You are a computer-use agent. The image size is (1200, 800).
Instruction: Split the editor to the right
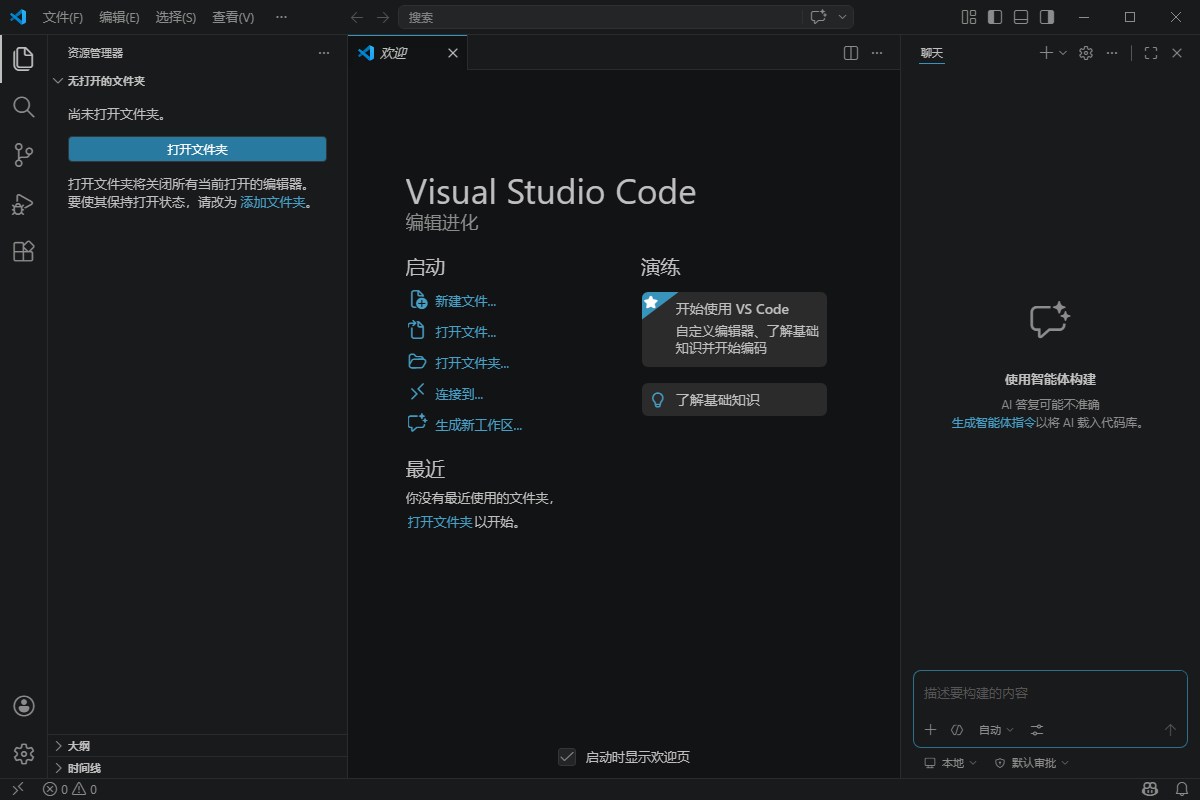pos(851,53)
